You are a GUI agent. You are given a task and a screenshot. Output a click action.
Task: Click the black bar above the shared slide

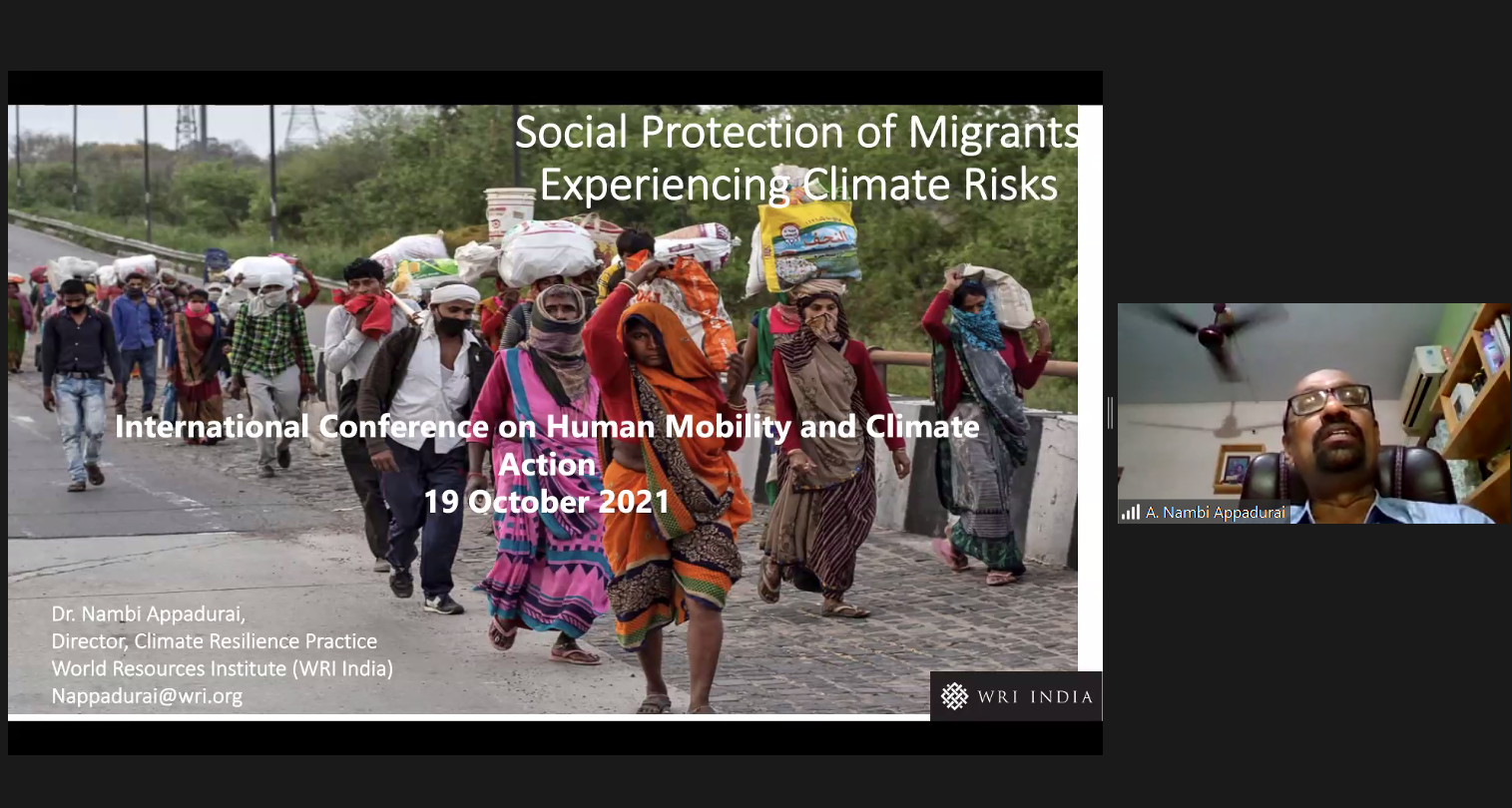tap(555, 88)
